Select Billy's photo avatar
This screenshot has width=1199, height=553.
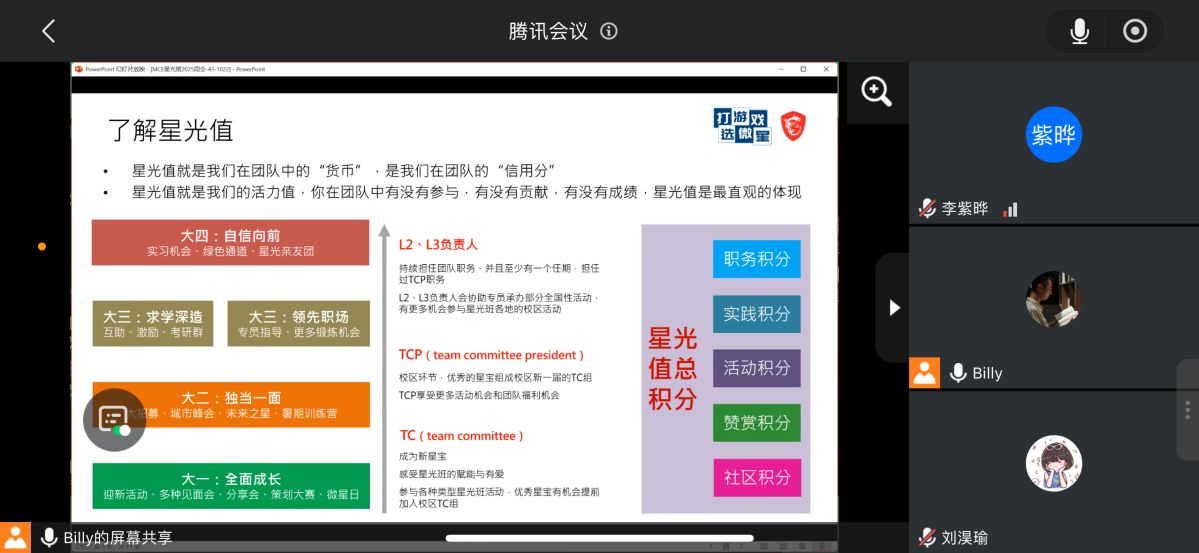tap(1054, 299)
